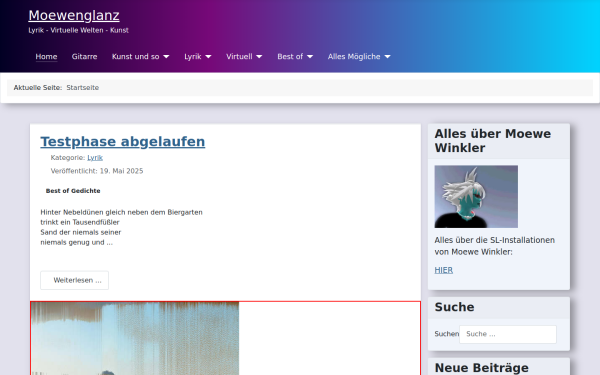Open the Moewenglanz site title link
This screenshot has width=600, height=375.
[x=74, y=16]
